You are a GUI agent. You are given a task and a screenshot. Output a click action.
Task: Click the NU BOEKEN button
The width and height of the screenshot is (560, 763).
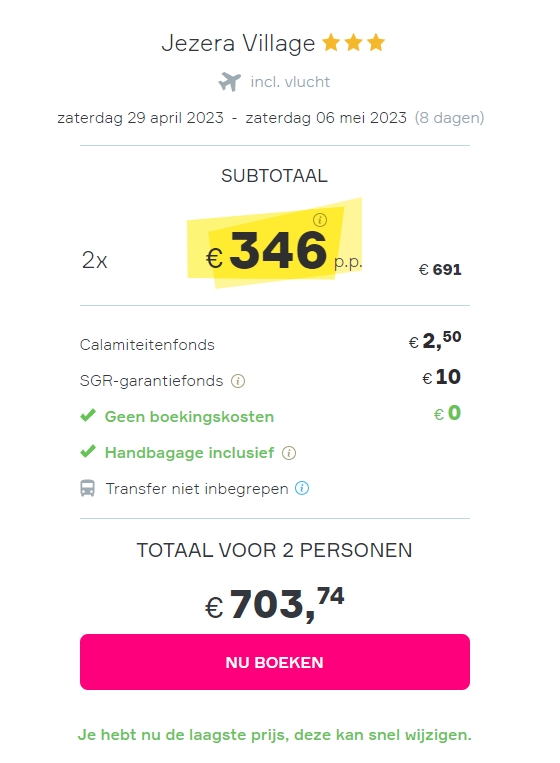point(275,662)
